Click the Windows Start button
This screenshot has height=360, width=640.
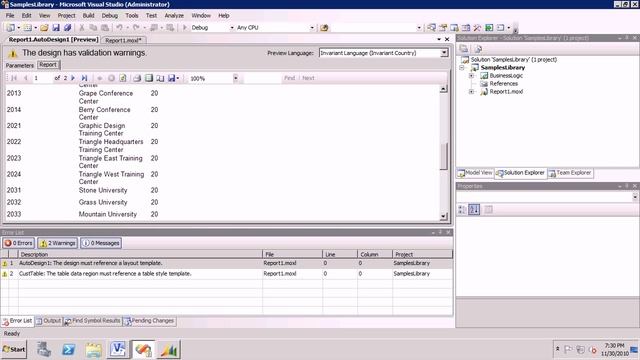pyautogui.click(x=14, y=349)
